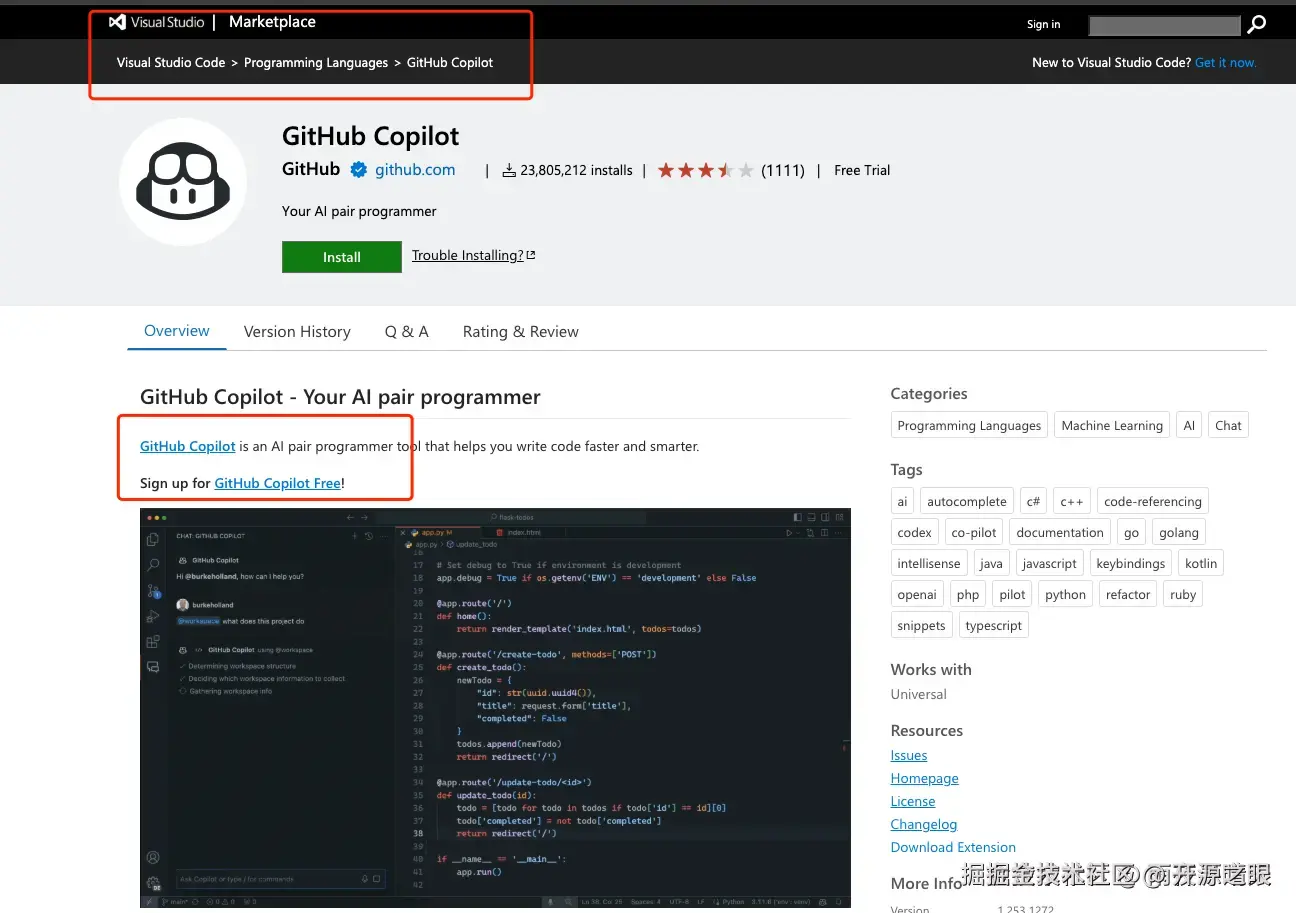
Task: Open the Programming Languages breadcrumb
Action: tap(316, 62)
